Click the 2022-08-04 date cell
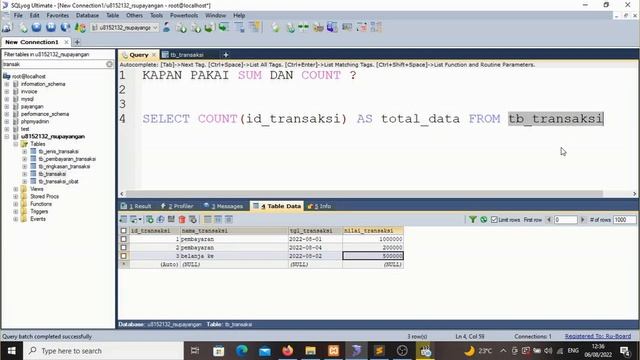Screen dimensions: 640x360 (x=315, y=248)
